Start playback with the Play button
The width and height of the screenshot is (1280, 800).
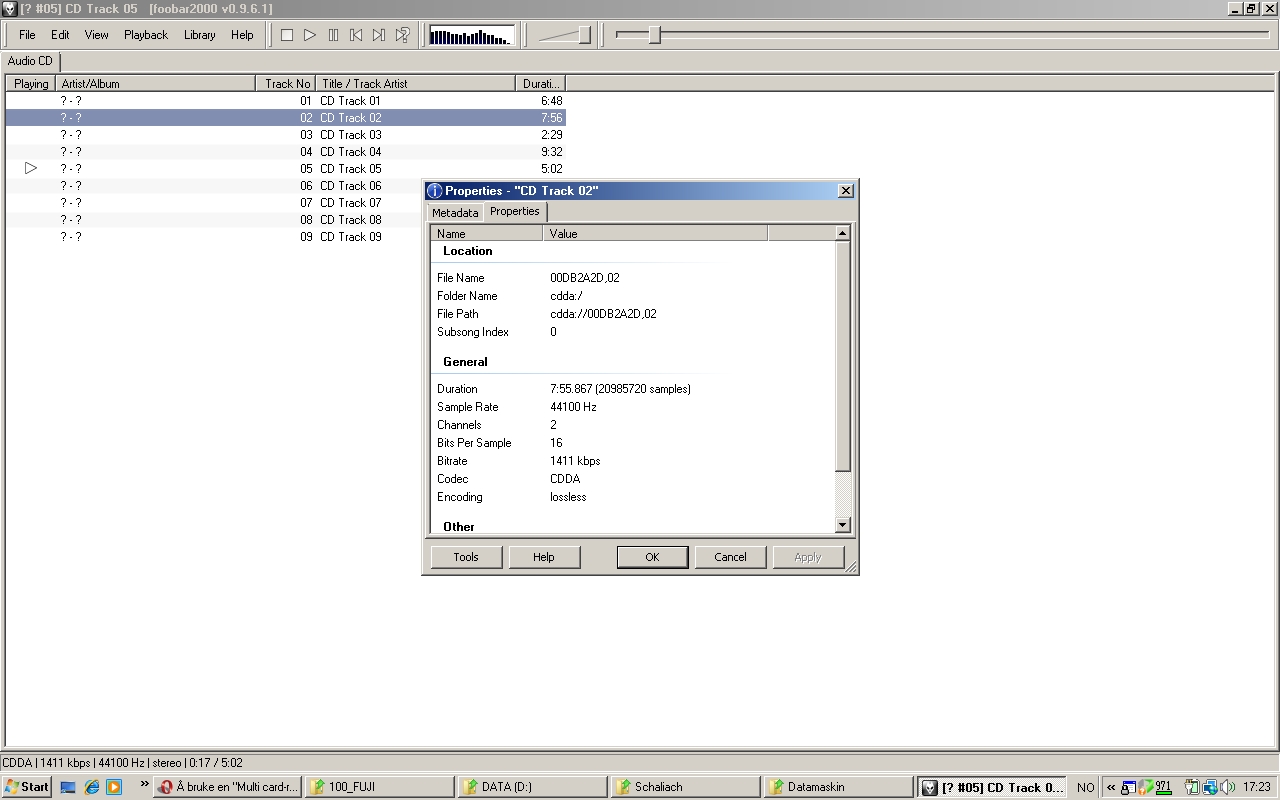click(x=310, y=35)
